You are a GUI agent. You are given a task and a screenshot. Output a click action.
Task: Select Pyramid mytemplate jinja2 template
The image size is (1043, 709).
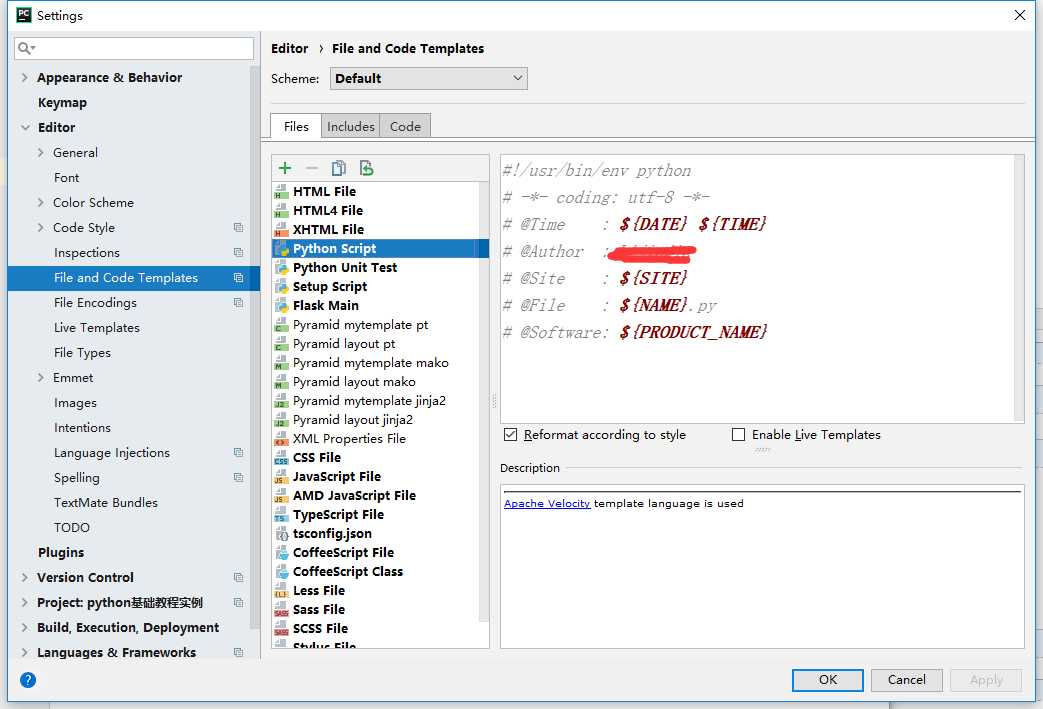[x=369, y=401]
